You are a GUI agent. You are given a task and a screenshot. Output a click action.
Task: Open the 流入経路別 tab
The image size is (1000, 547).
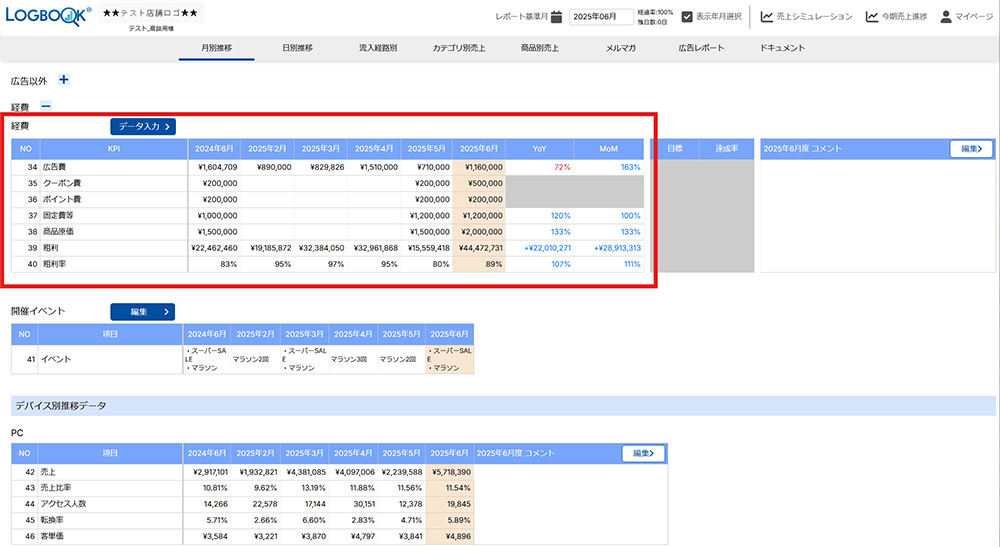(378, 48)
